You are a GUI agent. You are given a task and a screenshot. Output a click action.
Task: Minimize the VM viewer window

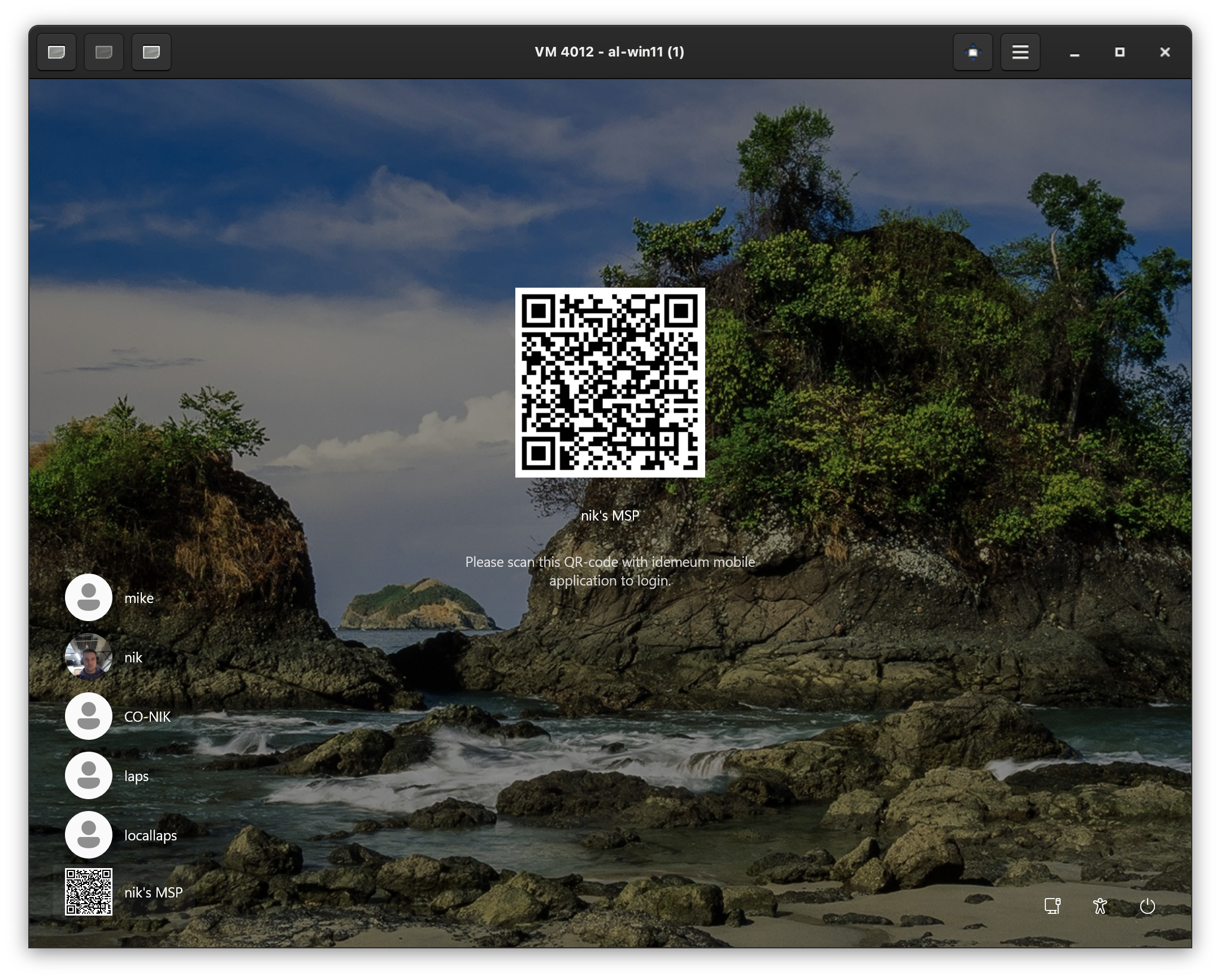click(x=1074, y=52)
